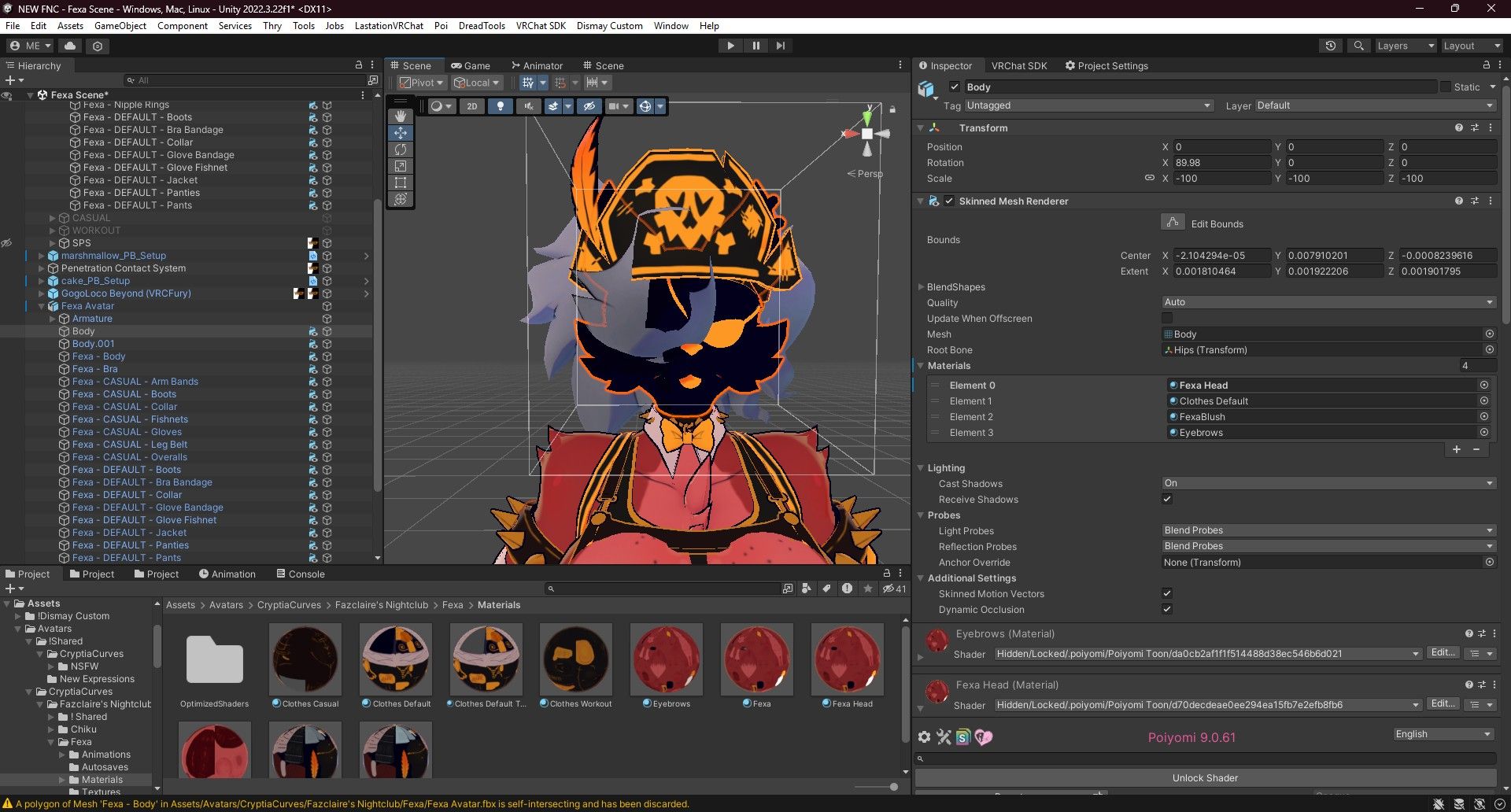
Task: Toggle grid snapping icon in Scene toolbar
Action: tap(528, 83)
